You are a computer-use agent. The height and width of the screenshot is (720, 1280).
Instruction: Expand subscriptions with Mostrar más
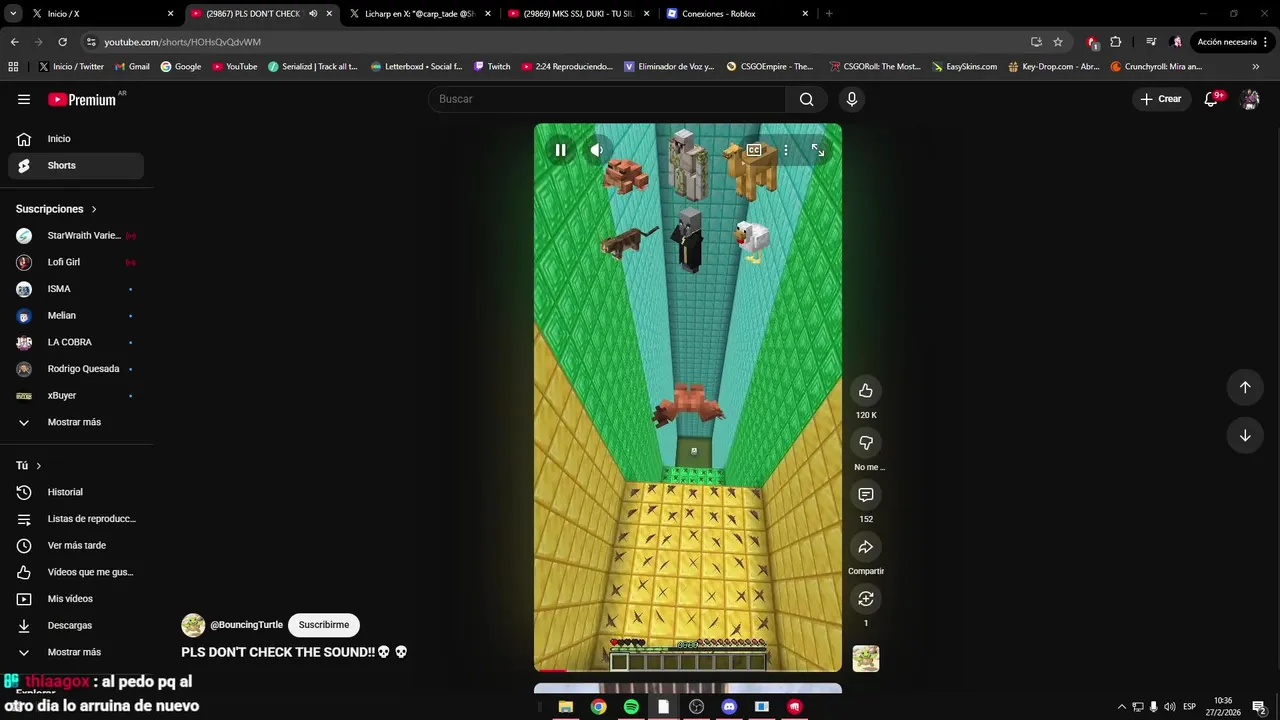pos(76,422)
